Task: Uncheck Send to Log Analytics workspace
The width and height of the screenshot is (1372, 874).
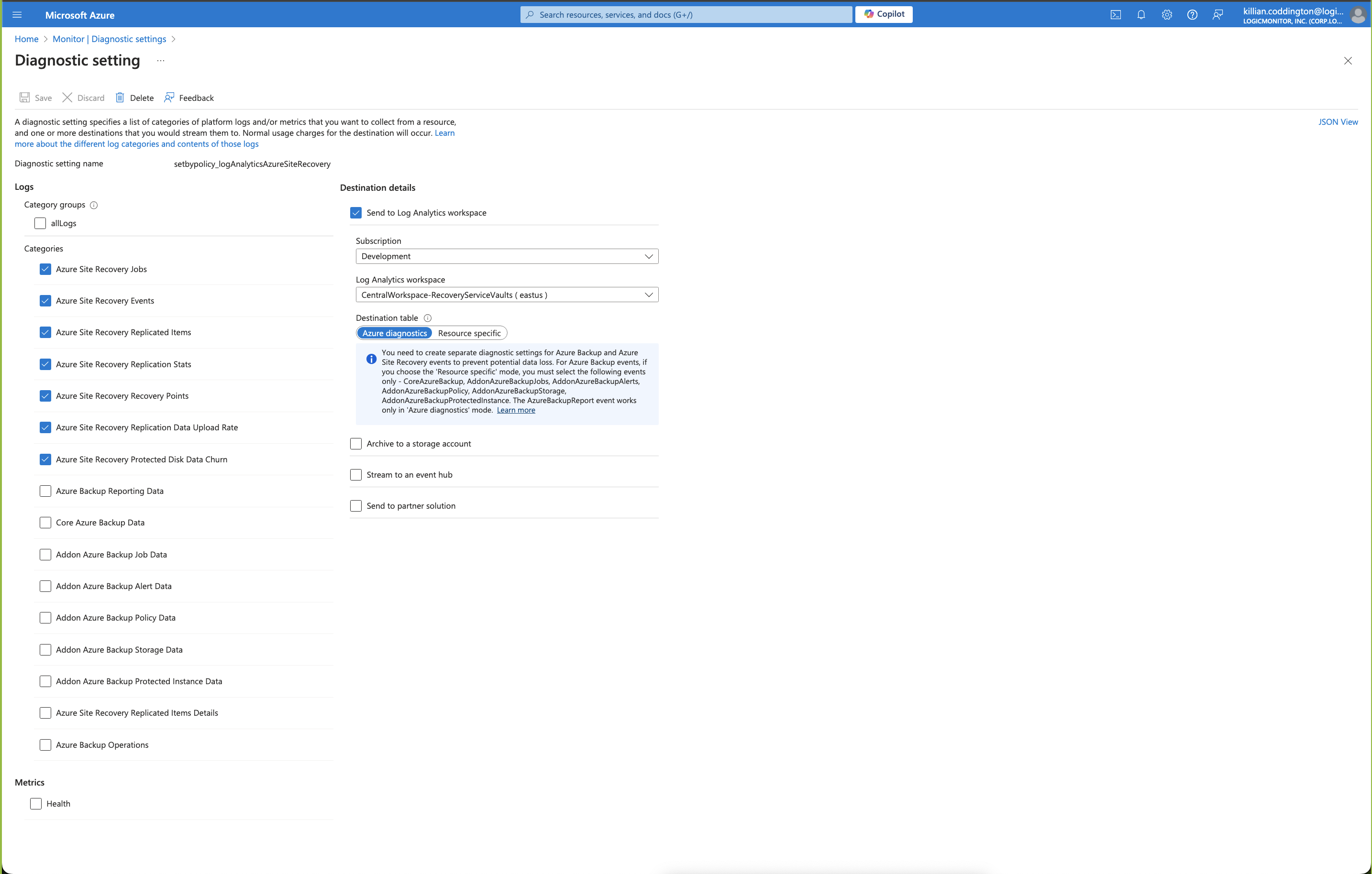Action: click(356, 213)
